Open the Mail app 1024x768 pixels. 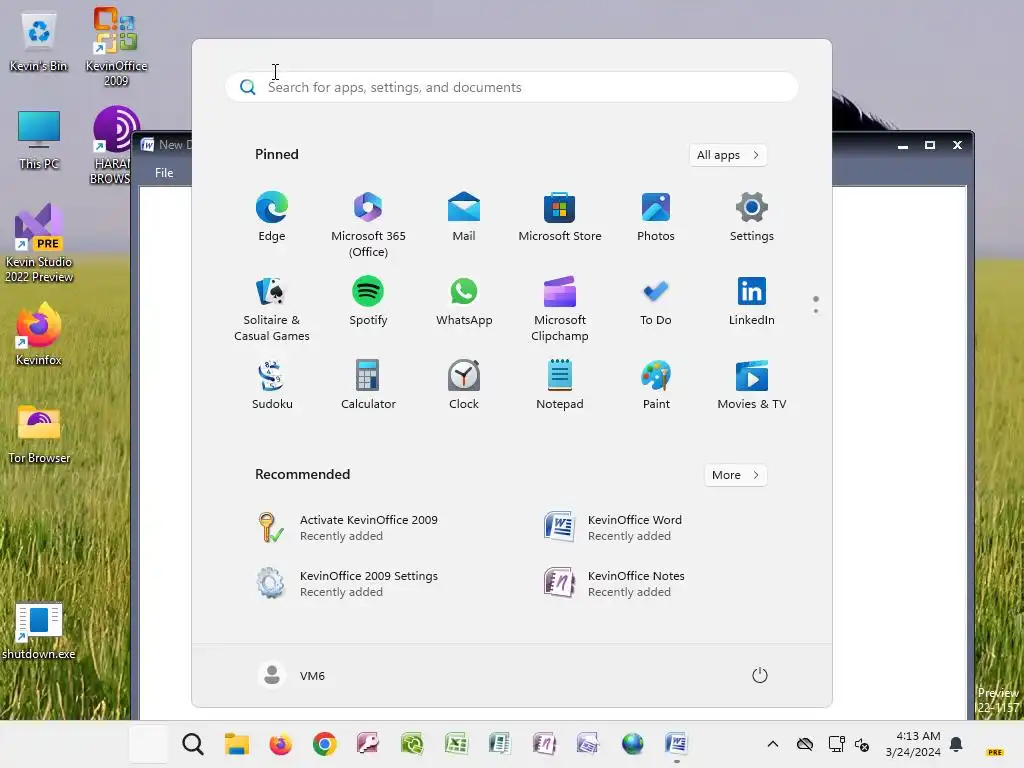[464, 217]
